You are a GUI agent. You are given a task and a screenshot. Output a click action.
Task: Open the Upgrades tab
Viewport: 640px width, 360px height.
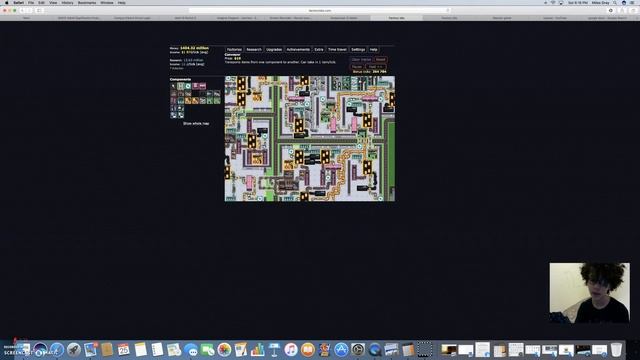[274, 49]
